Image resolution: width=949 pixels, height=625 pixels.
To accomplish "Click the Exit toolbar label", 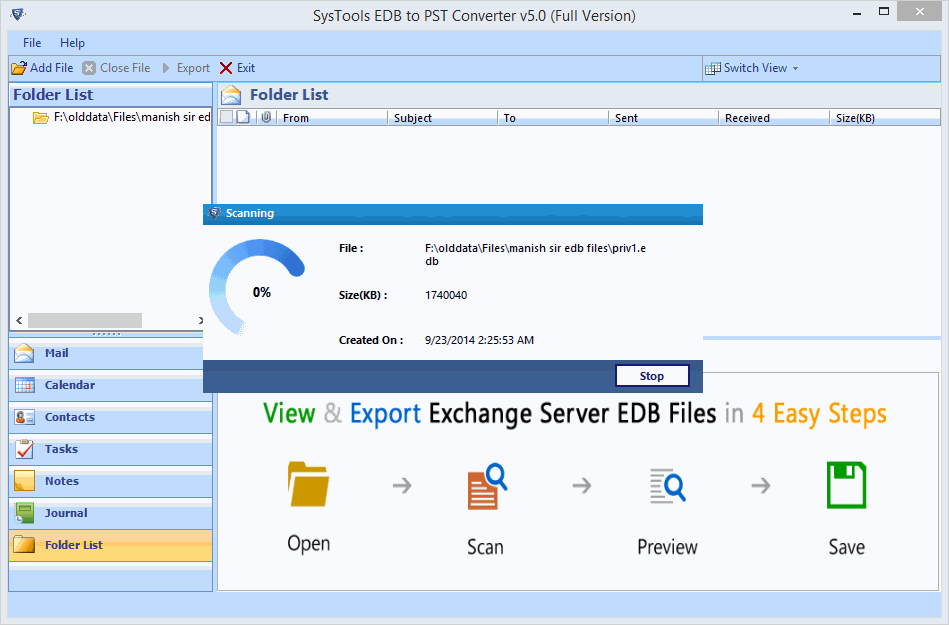I will pyautogui.click(x=246, y=68).
